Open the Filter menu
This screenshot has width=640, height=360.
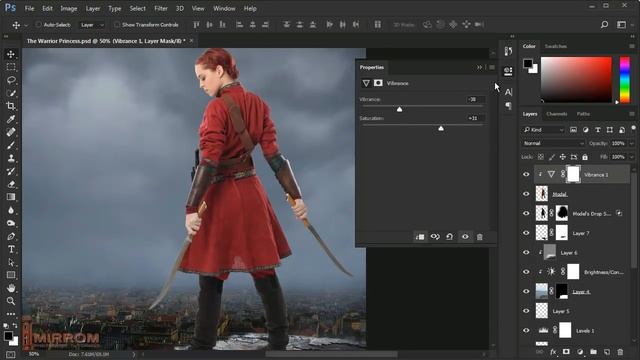pos(161,8)
